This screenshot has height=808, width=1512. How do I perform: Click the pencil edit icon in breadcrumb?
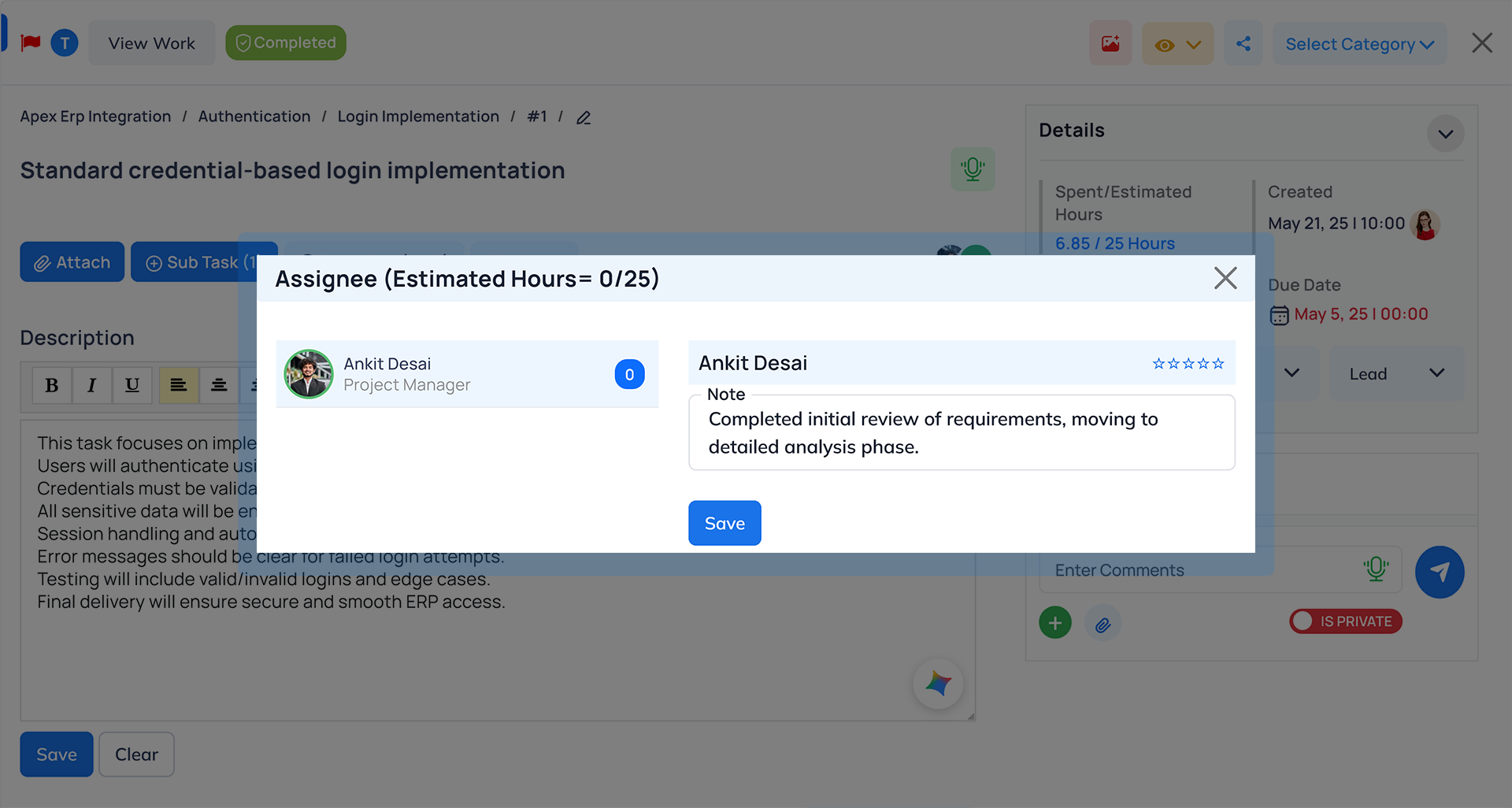584,117
